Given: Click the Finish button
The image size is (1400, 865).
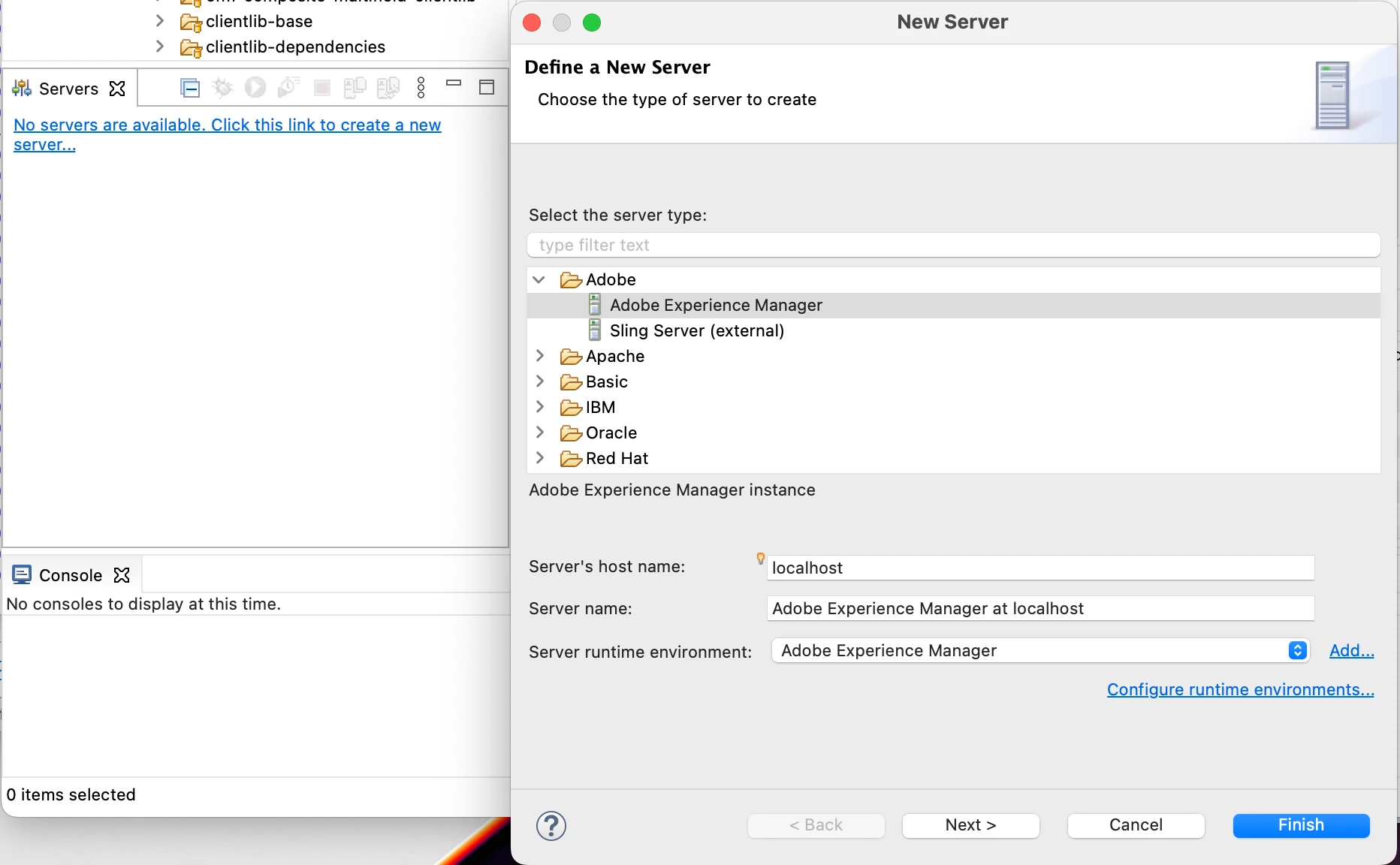Looking at the screenshot, I should (1301, 824).
